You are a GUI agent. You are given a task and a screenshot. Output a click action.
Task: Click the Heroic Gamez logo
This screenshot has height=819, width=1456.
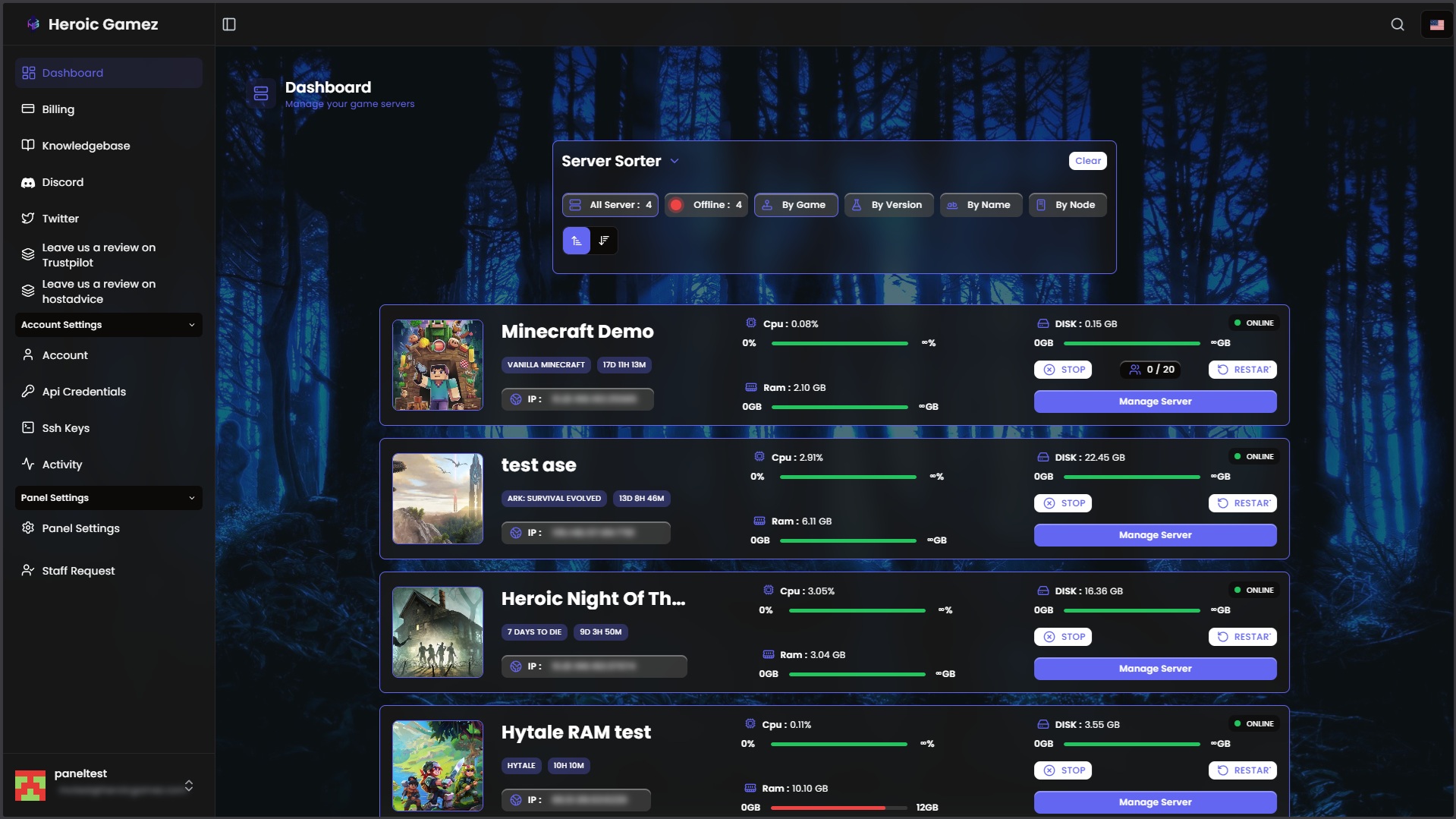[x=93, y=24]
